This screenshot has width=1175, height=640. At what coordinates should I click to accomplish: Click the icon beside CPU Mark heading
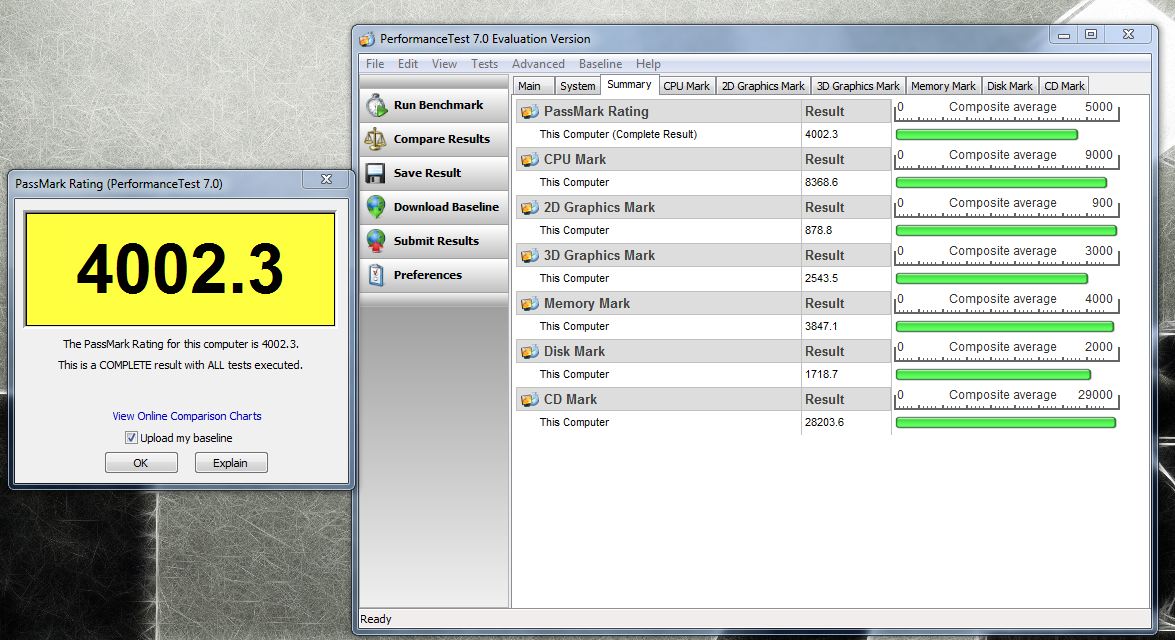click(530, 160)
